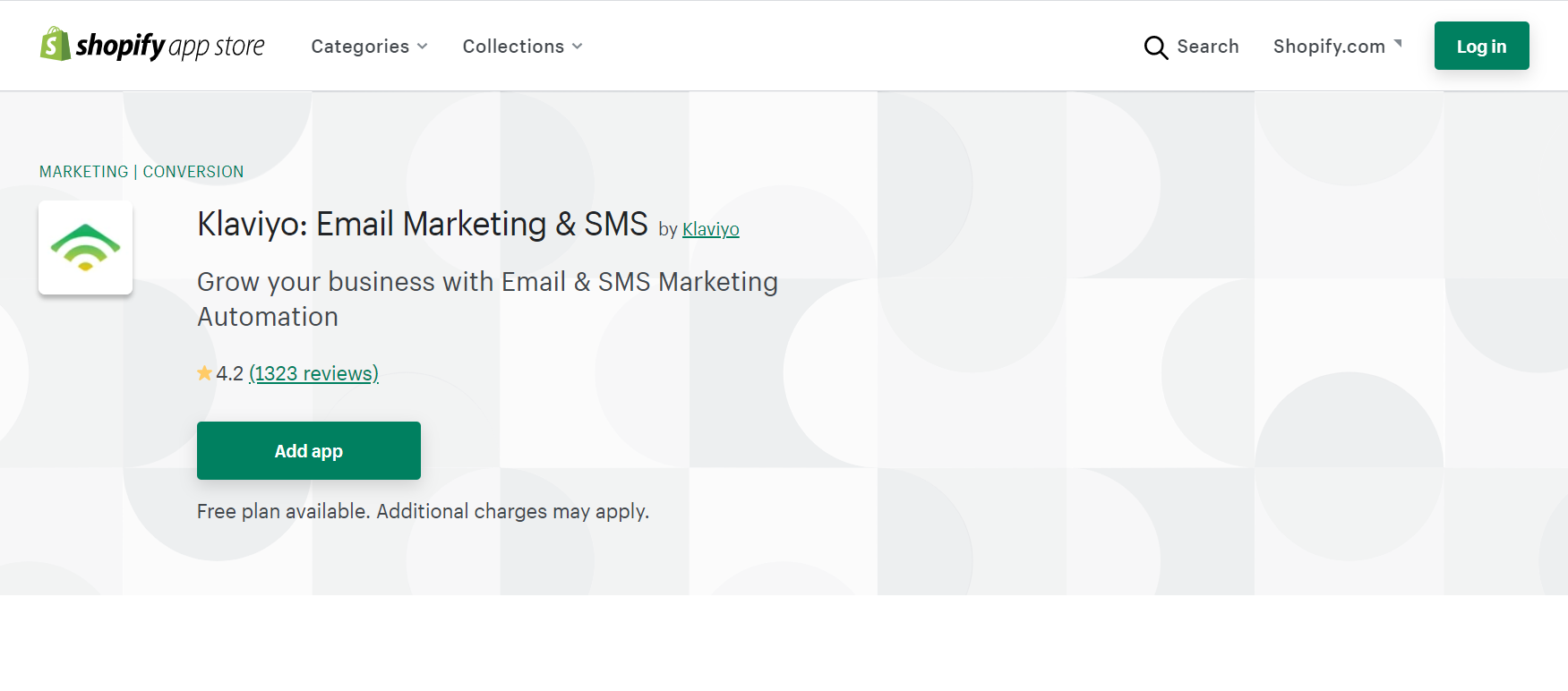Viewport: 1568px width, 691px height.
Task: Expand the Collections dropdown menu
Action: (x=522, y=47)
